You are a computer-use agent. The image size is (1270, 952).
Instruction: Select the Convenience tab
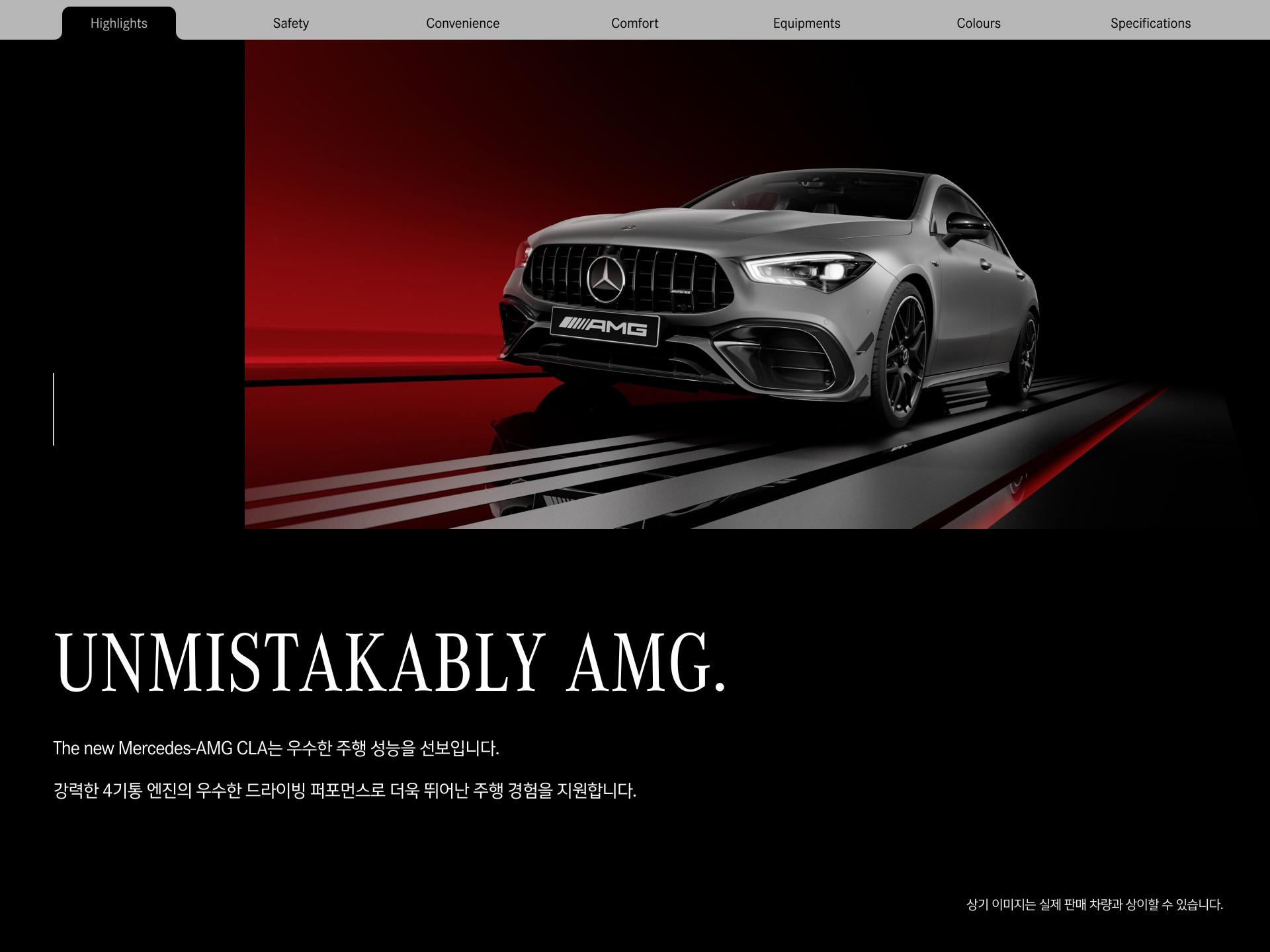pos(463,23)
